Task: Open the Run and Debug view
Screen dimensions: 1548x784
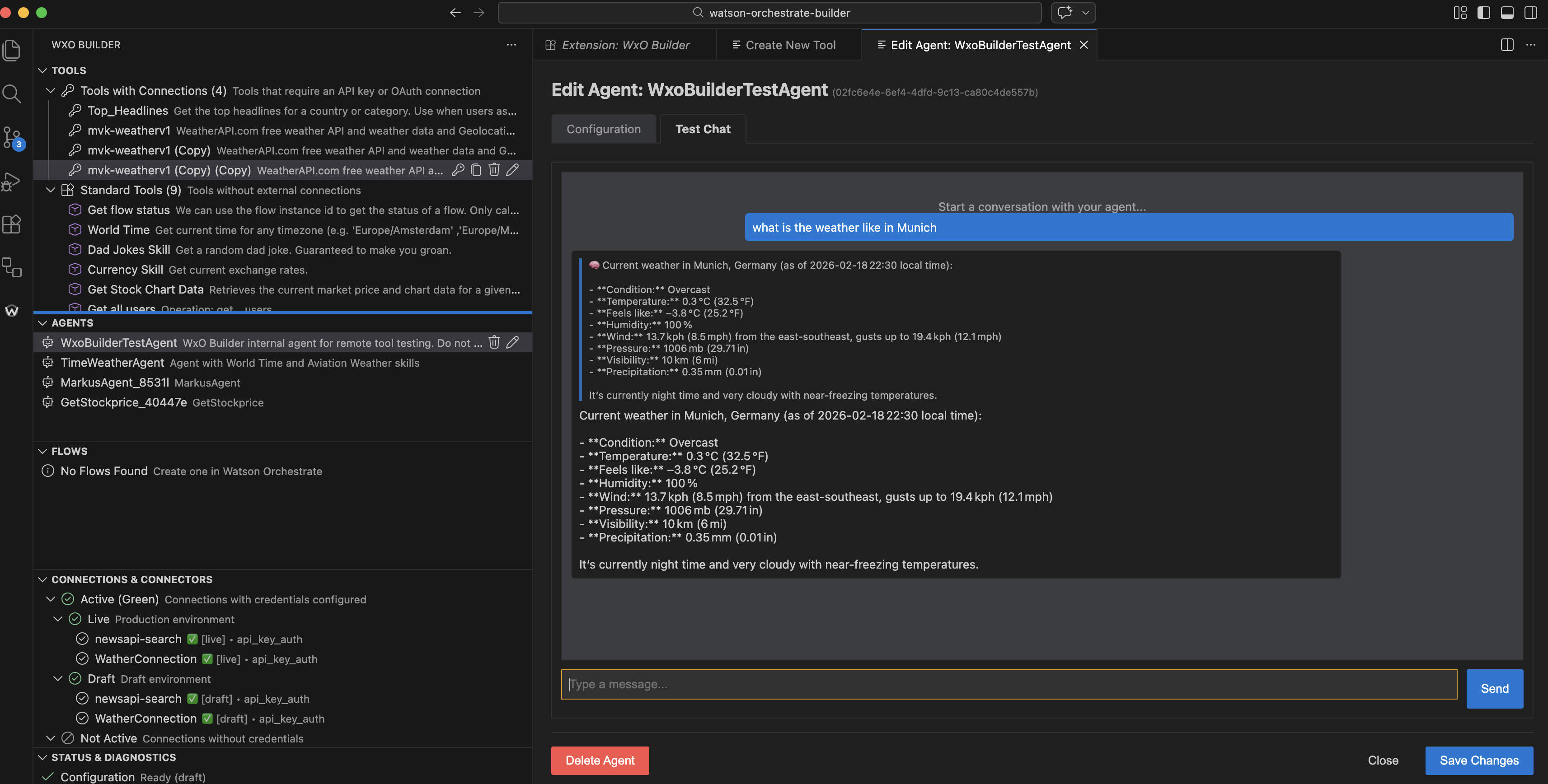Action: (12, 182)
